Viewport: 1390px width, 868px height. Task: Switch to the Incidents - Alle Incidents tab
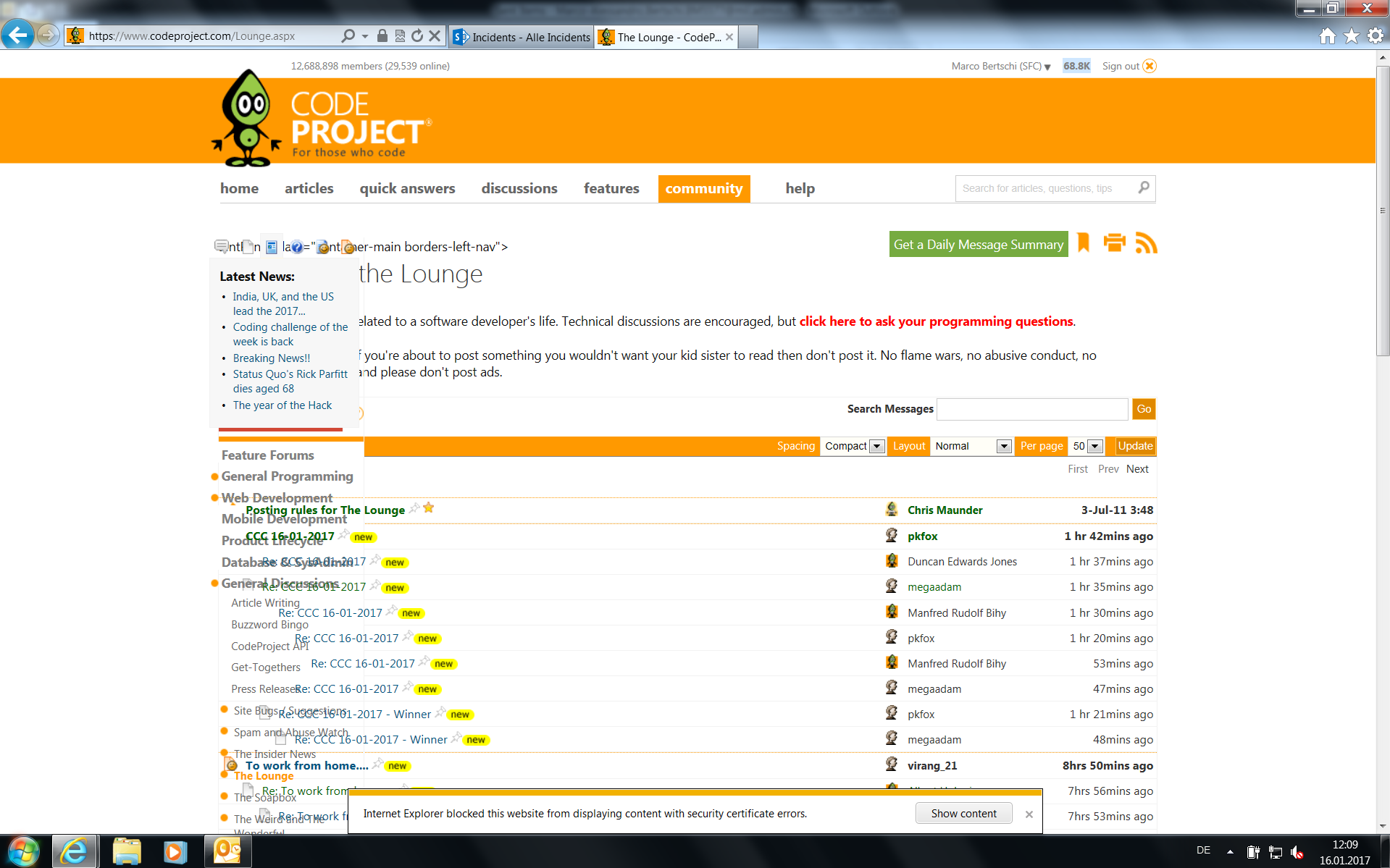point(522,37)
